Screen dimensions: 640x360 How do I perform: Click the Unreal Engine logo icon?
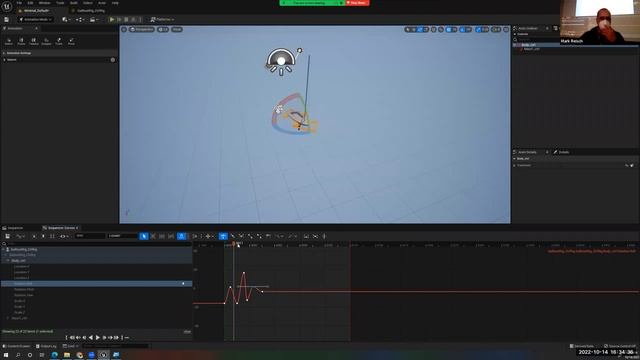coord(7,6)
